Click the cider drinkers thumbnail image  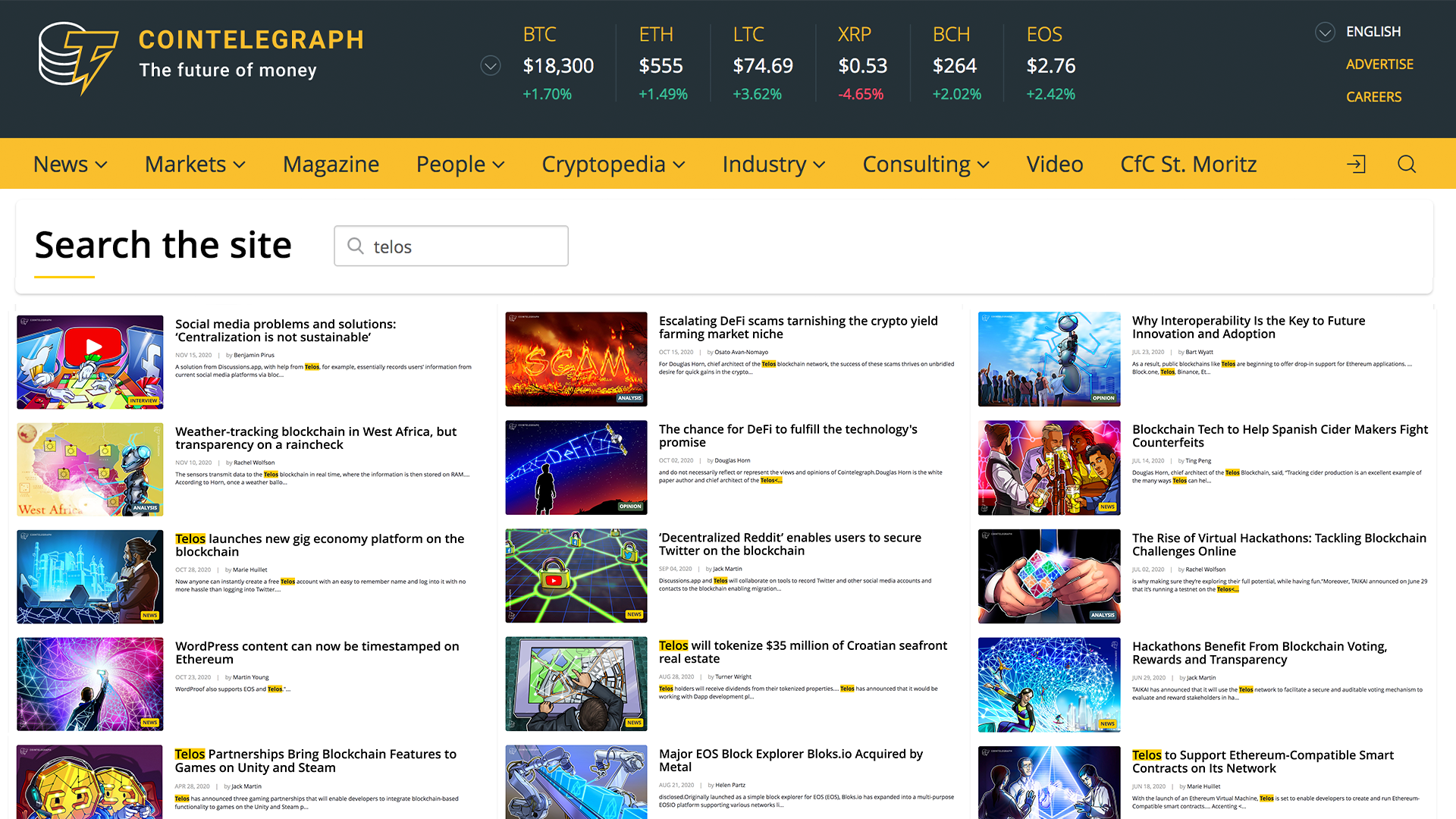tap(1050, 468)
